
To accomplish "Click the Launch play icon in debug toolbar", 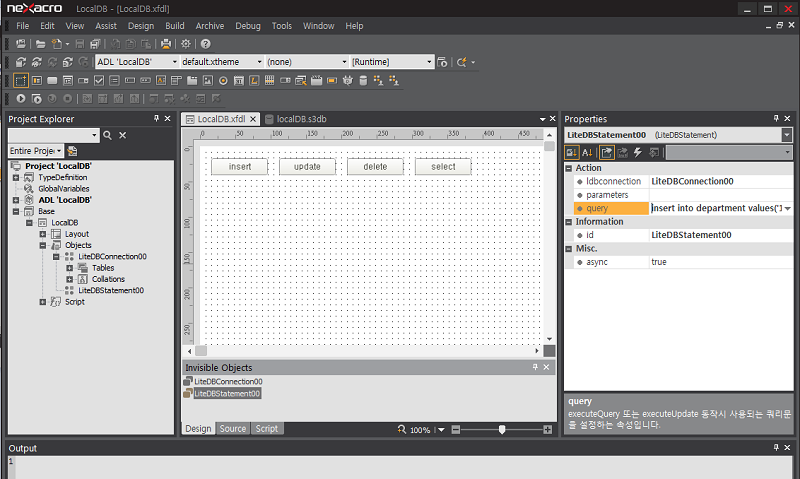I will (21, 98).
